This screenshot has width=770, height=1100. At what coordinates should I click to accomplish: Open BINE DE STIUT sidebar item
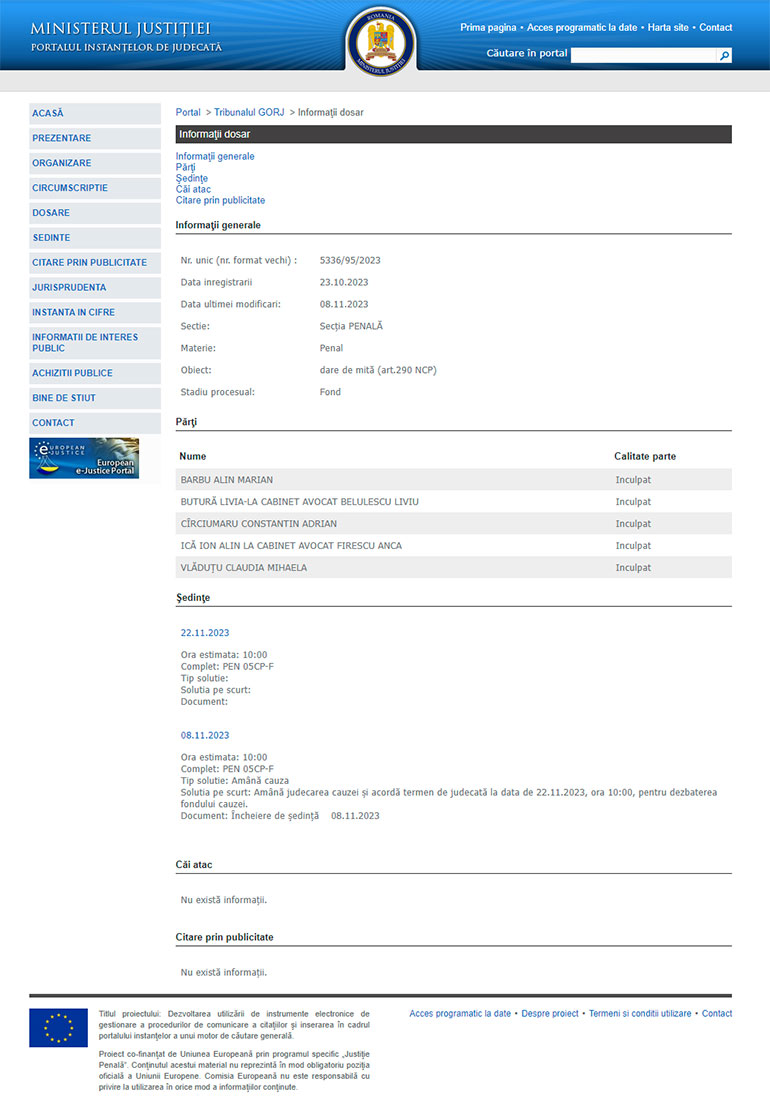(x=95, y=398)
